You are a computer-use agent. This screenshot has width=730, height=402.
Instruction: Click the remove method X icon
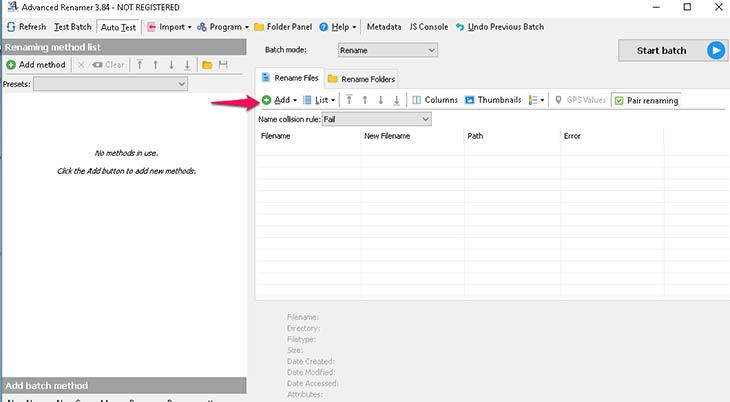(81, 65)
